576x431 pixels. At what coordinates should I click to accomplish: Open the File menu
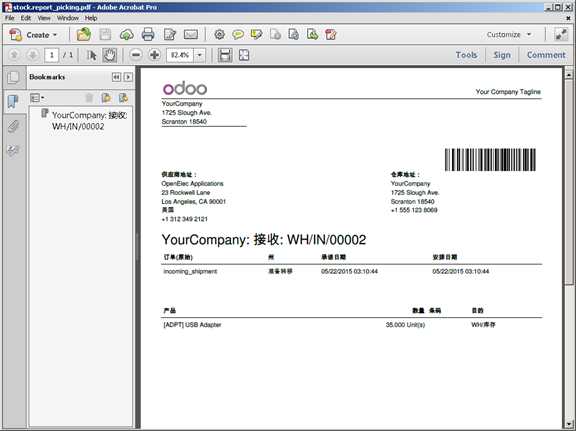tap(10, 18)
